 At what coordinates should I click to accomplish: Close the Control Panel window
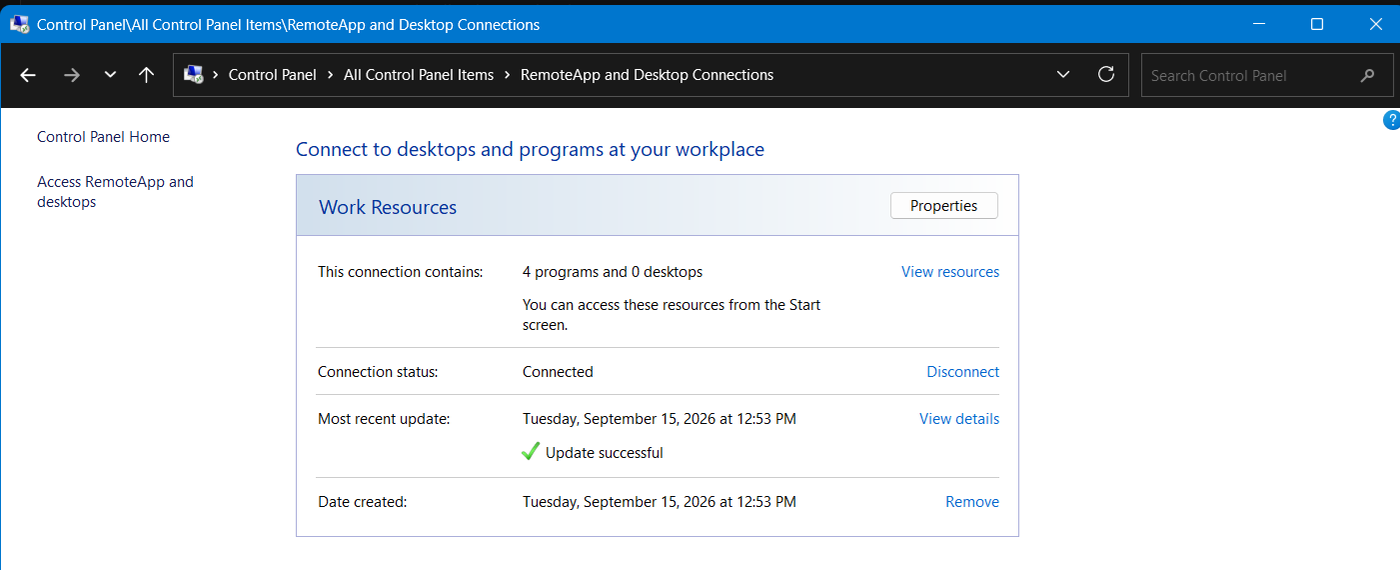tap(1376, 24)
